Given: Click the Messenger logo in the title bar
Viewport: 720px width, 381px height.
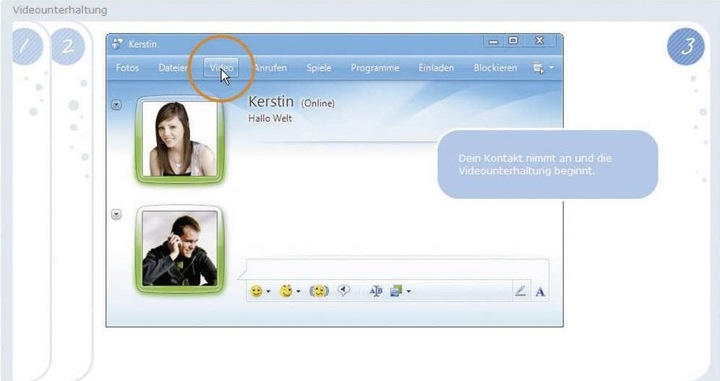Looking at the screenshot, I should [118, 44].
